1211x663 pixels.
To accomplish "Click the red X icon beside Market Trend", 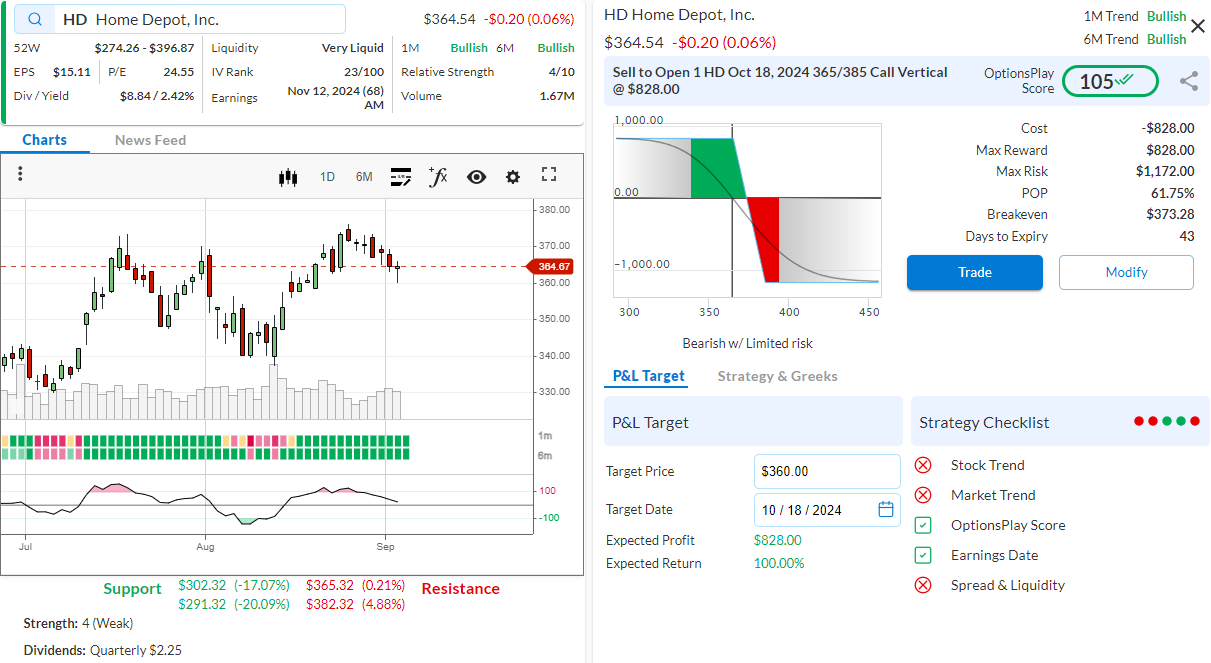I will 924,495.
